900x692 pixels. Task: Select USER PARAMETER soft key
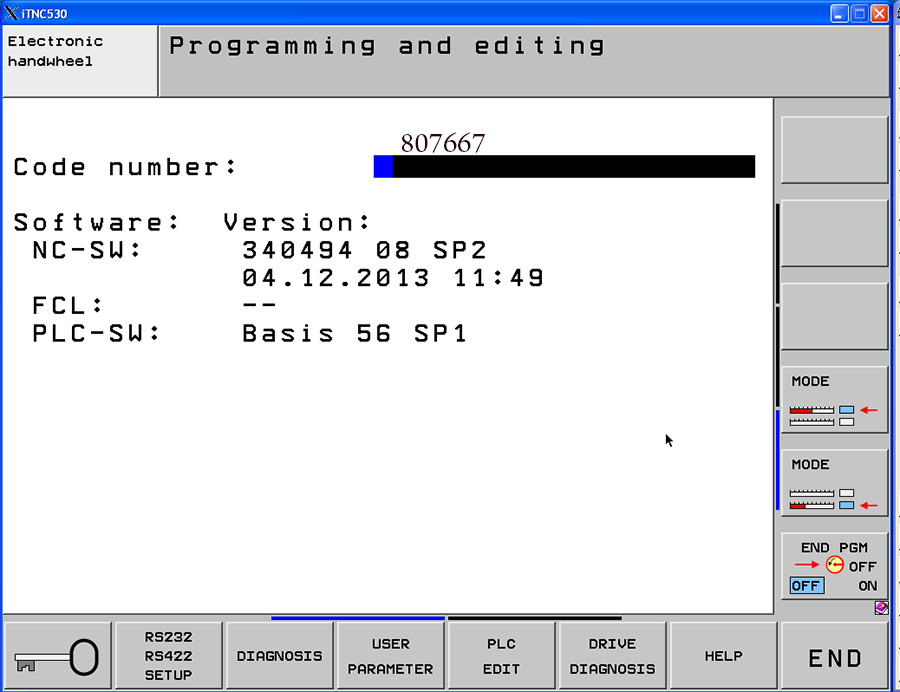pos(390,656)
